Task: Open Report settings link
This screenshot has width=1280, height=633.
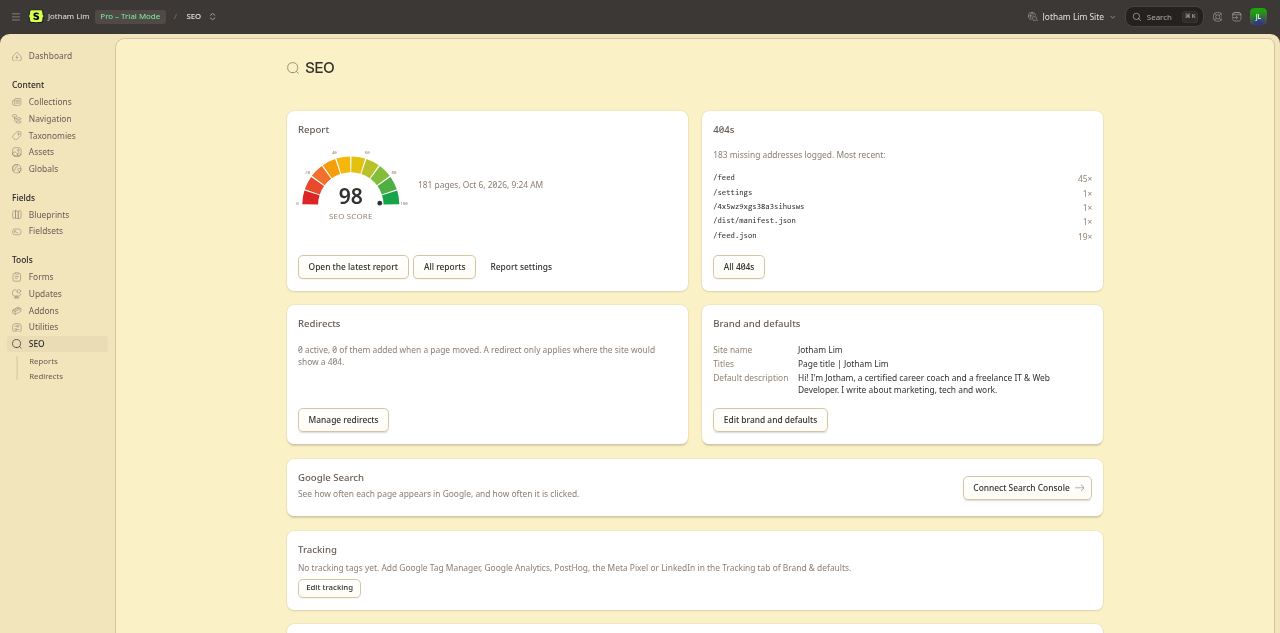Action: (x=521, y=267)
